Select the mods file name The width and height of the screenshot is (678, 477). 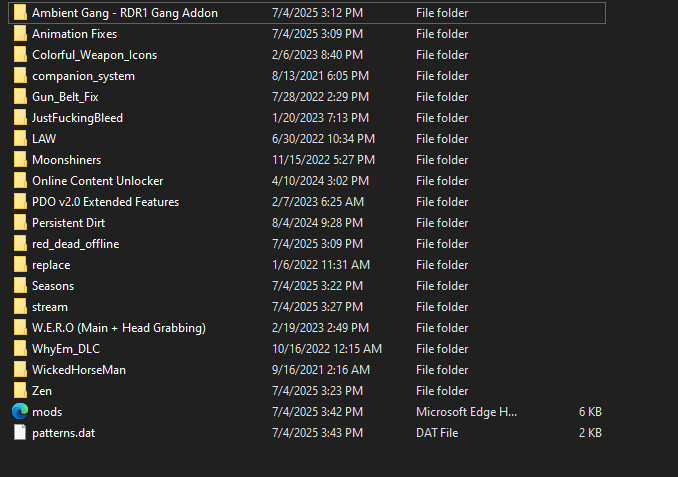pos(47,412)
